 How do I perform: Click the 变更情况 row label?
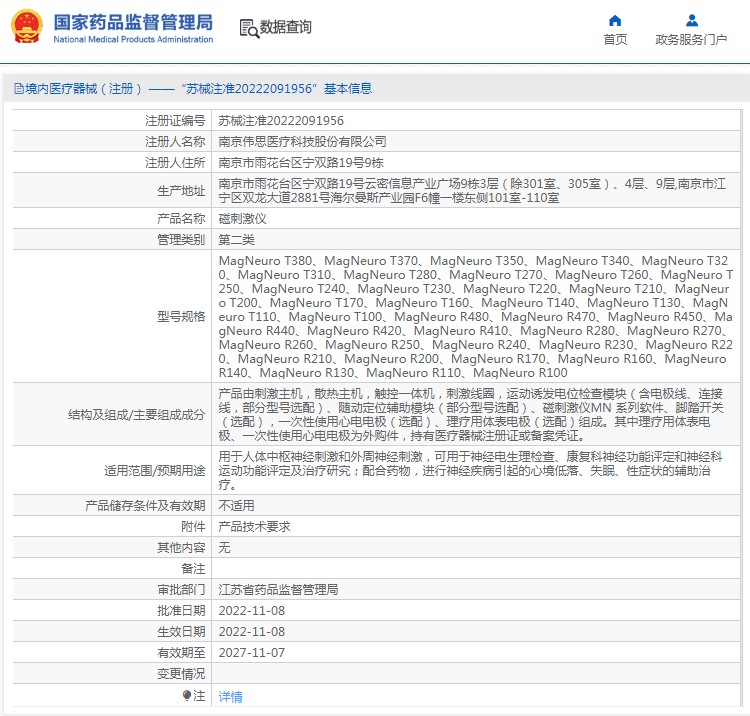[x=181, y=674]
